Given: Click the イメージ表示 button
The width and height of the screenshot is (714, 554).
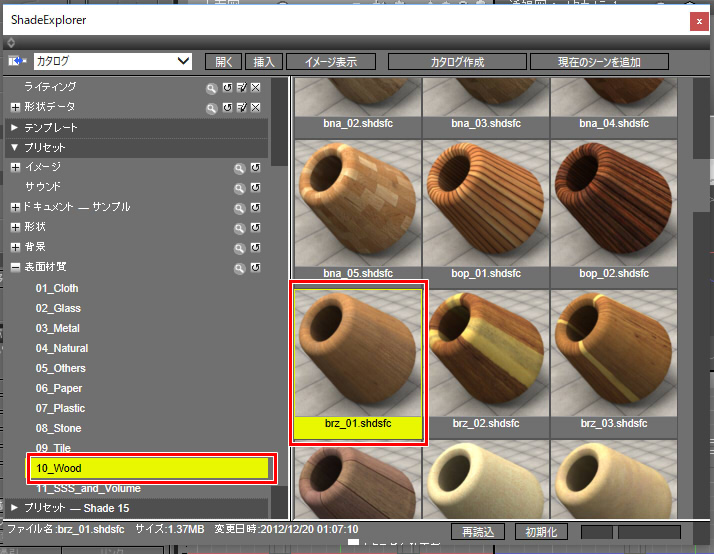Looking at the screenshot, I should (331, 62).
